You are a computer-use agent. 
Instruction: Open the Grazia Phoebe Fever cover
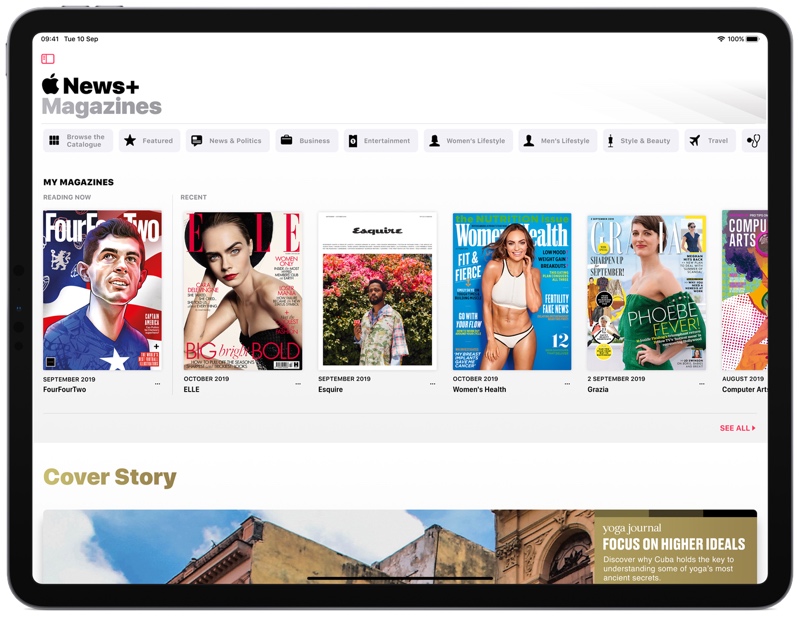pyautogui.click(x=646, y=292)
